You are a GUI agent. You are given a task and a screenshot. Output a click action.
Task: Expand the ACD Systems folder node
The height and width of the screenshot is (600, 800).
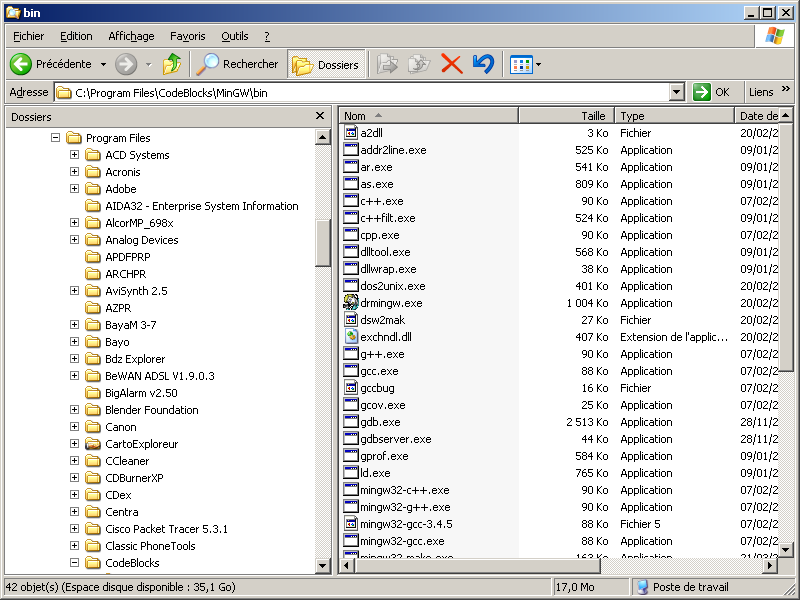coord(74,154)
